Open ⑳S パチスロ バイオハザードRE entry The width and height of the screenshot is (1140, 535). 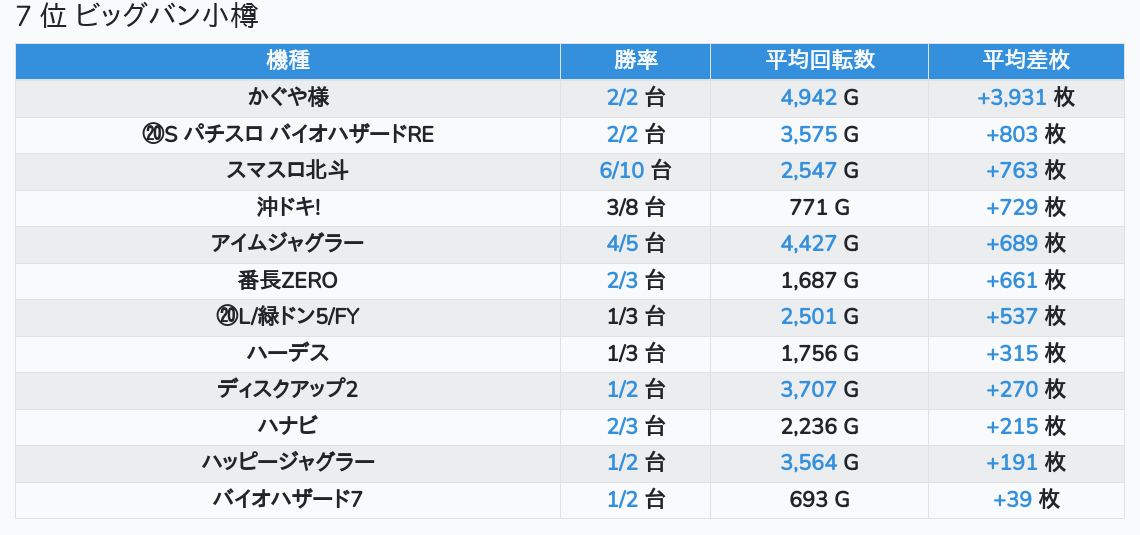[x=288, y=134]
